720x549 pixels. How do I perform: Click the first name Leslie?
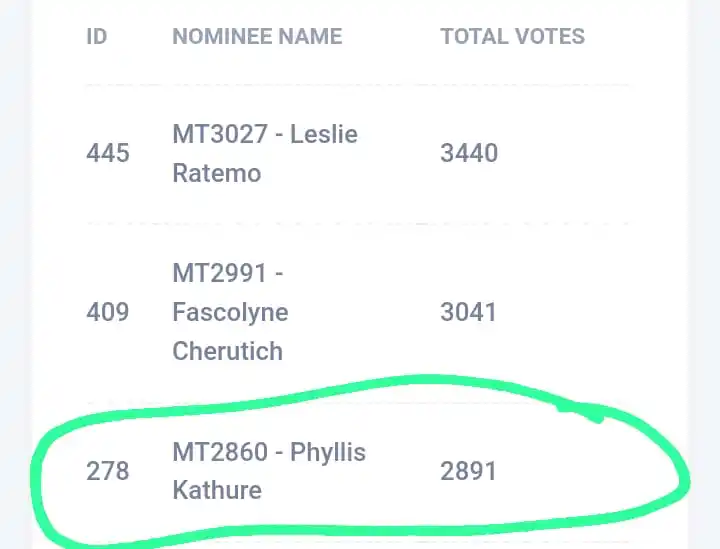(324, 134)
